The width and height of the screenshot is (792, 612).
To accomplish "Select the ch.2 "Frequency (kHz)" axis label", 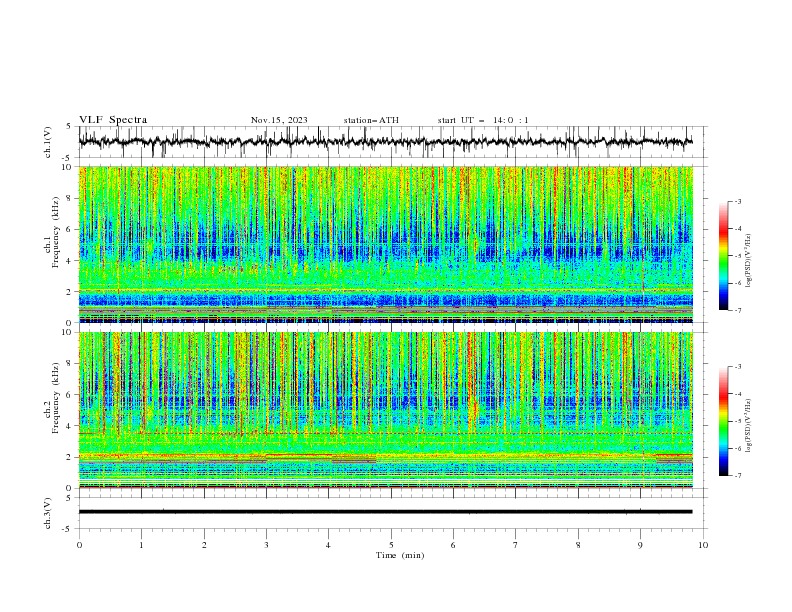I will (55, 397).
